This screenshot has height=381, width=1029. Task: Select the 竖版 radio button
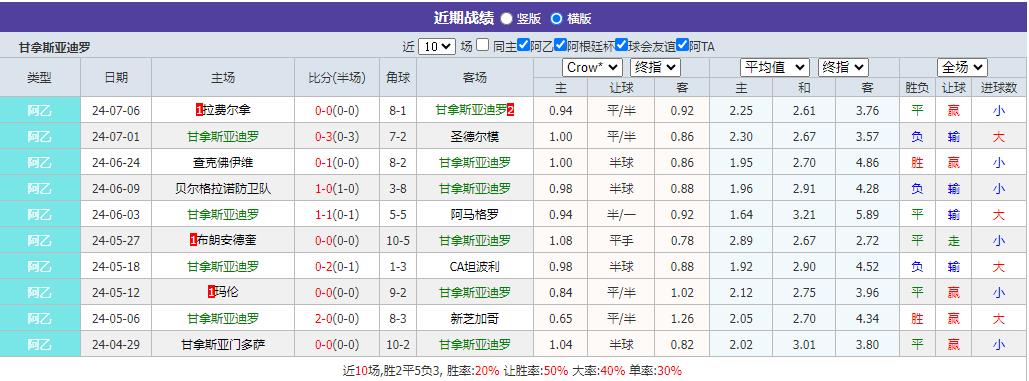pyautogui.click(x=506, y=18)
